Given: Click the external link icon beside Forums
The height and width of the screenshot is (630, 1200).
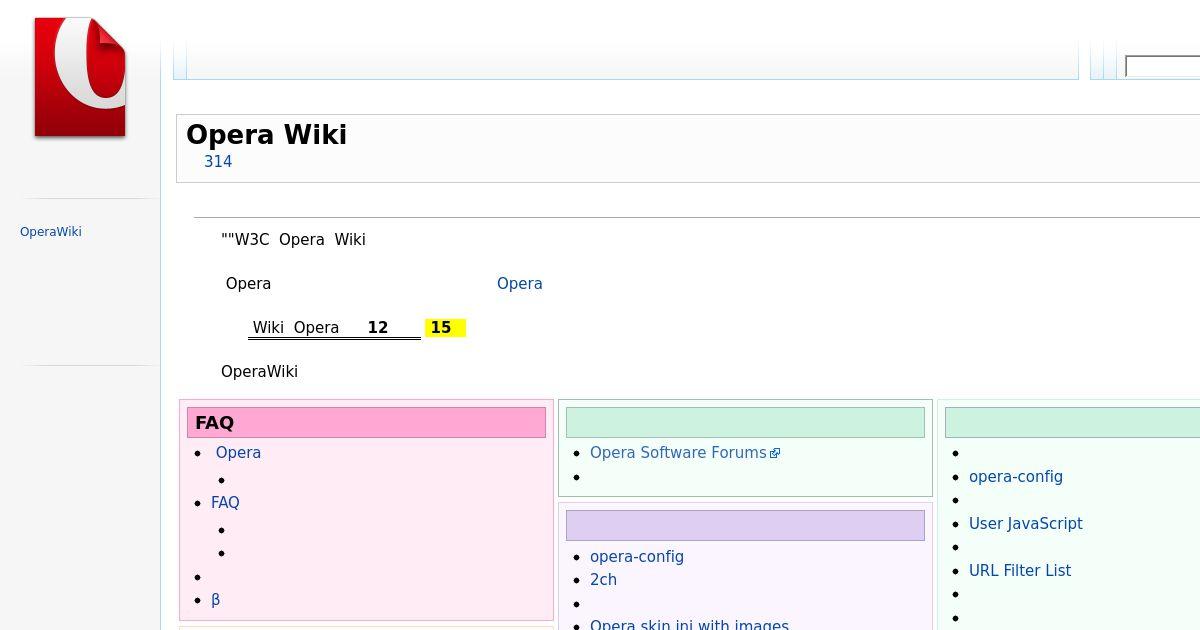Looking at the screenshot, I should coord(775,454).
